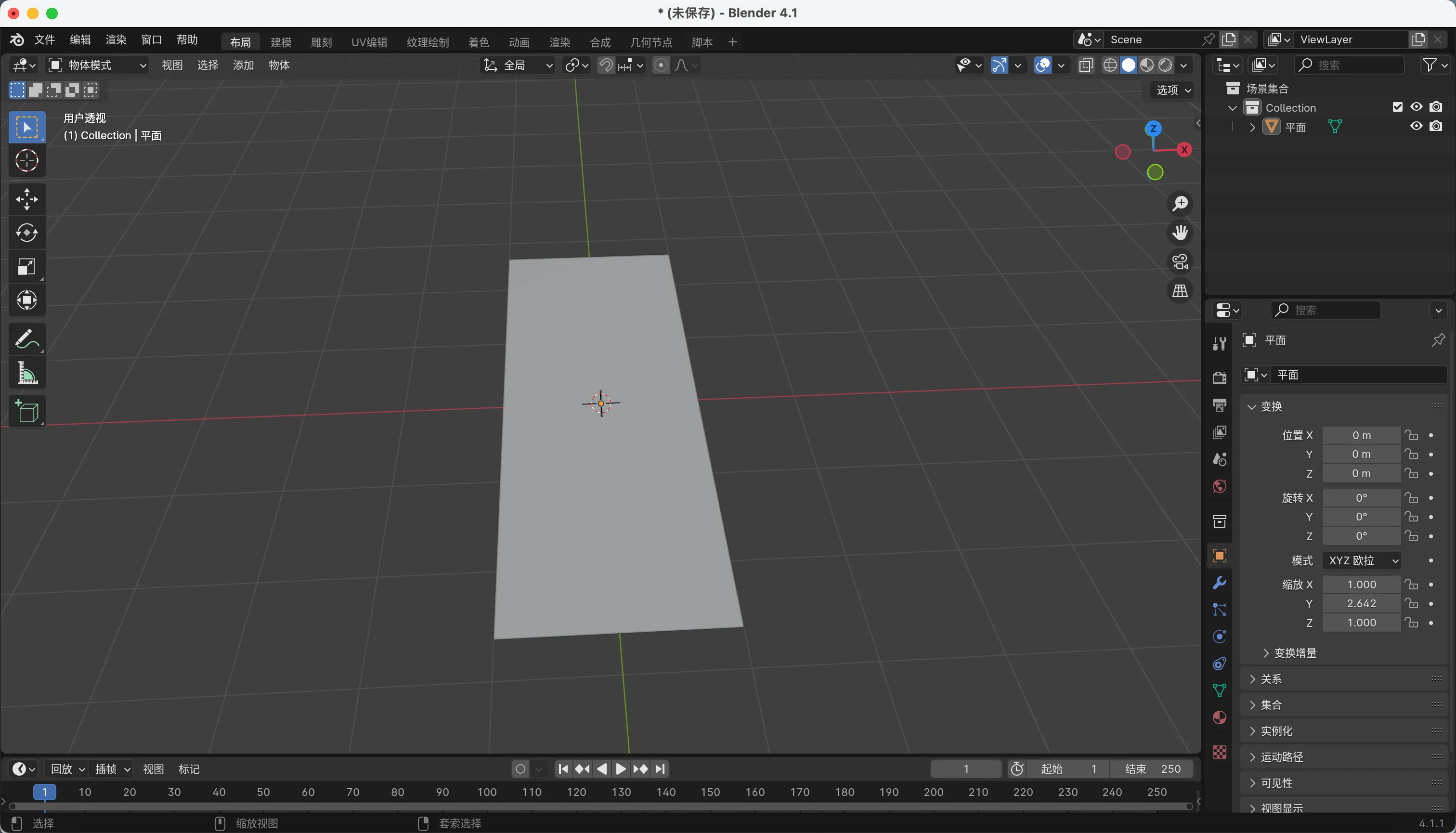Uncheck Collection exclude checkbox in outliner
The image size is (1456, 833).
(1397, 107)
